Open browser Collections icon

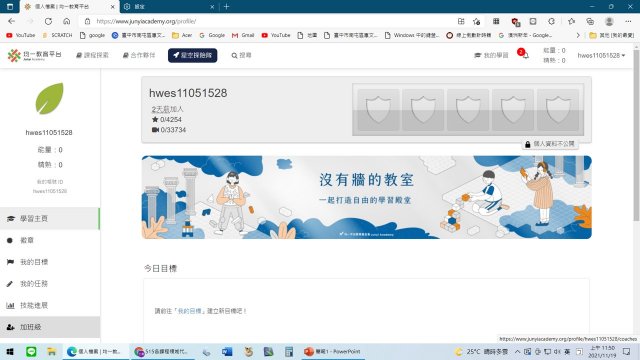point(590,21)
